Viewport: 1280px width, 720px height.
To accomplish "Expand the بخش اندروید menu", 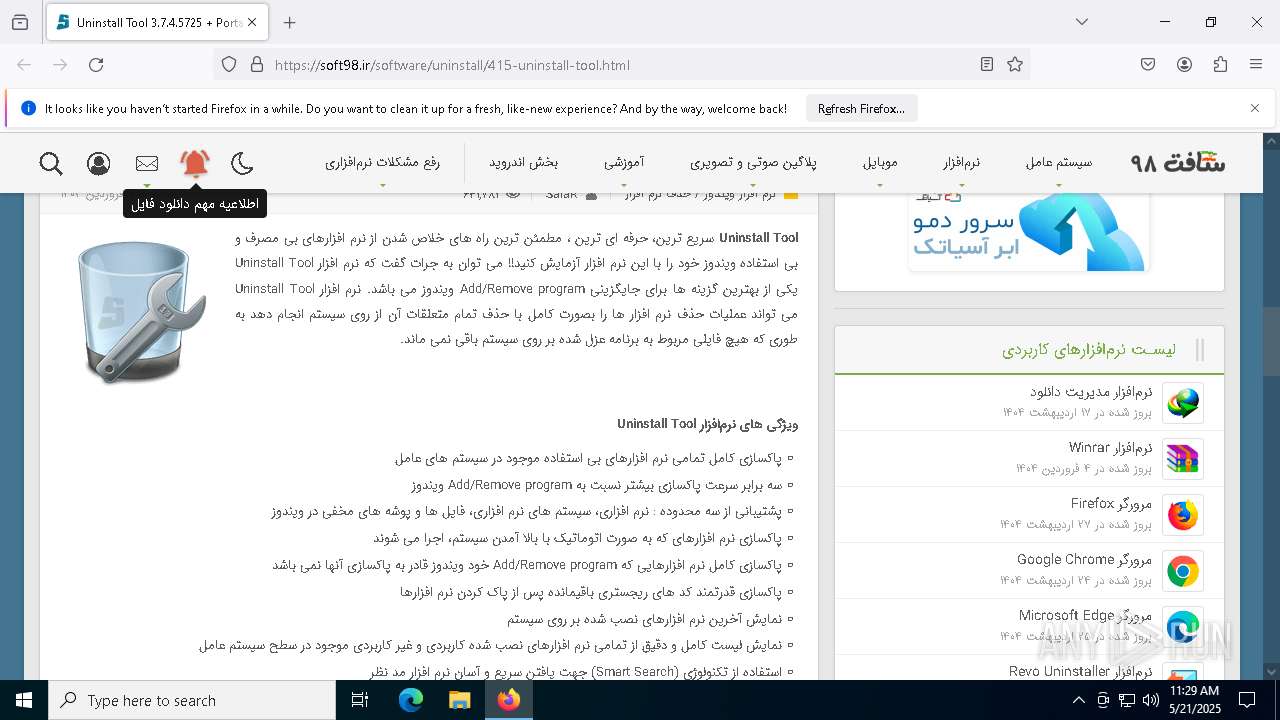I will 523,162.
